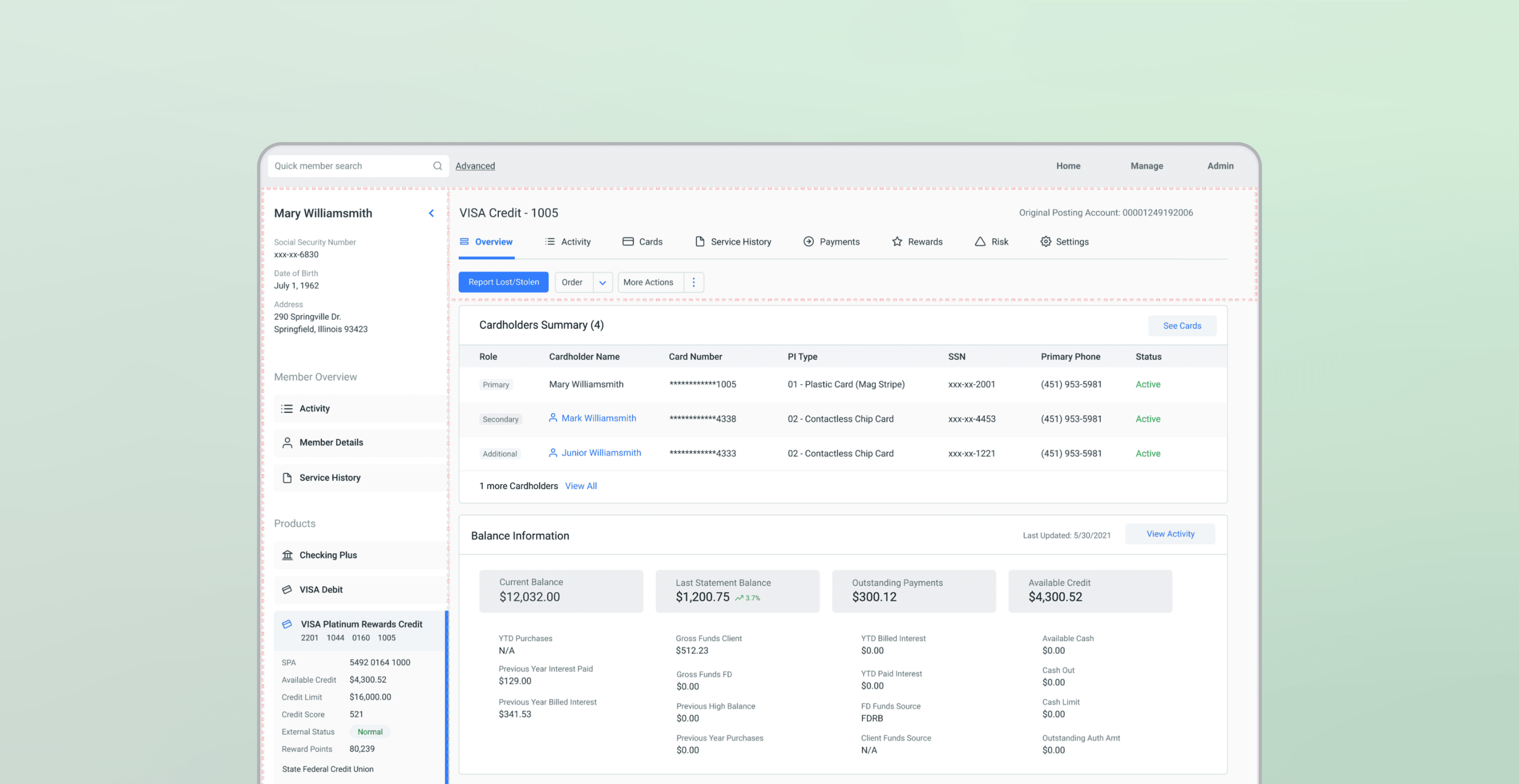Screen dimensions: 1519x784
Task: Open the Manage menu
Action: click(x=1146, y=166)
